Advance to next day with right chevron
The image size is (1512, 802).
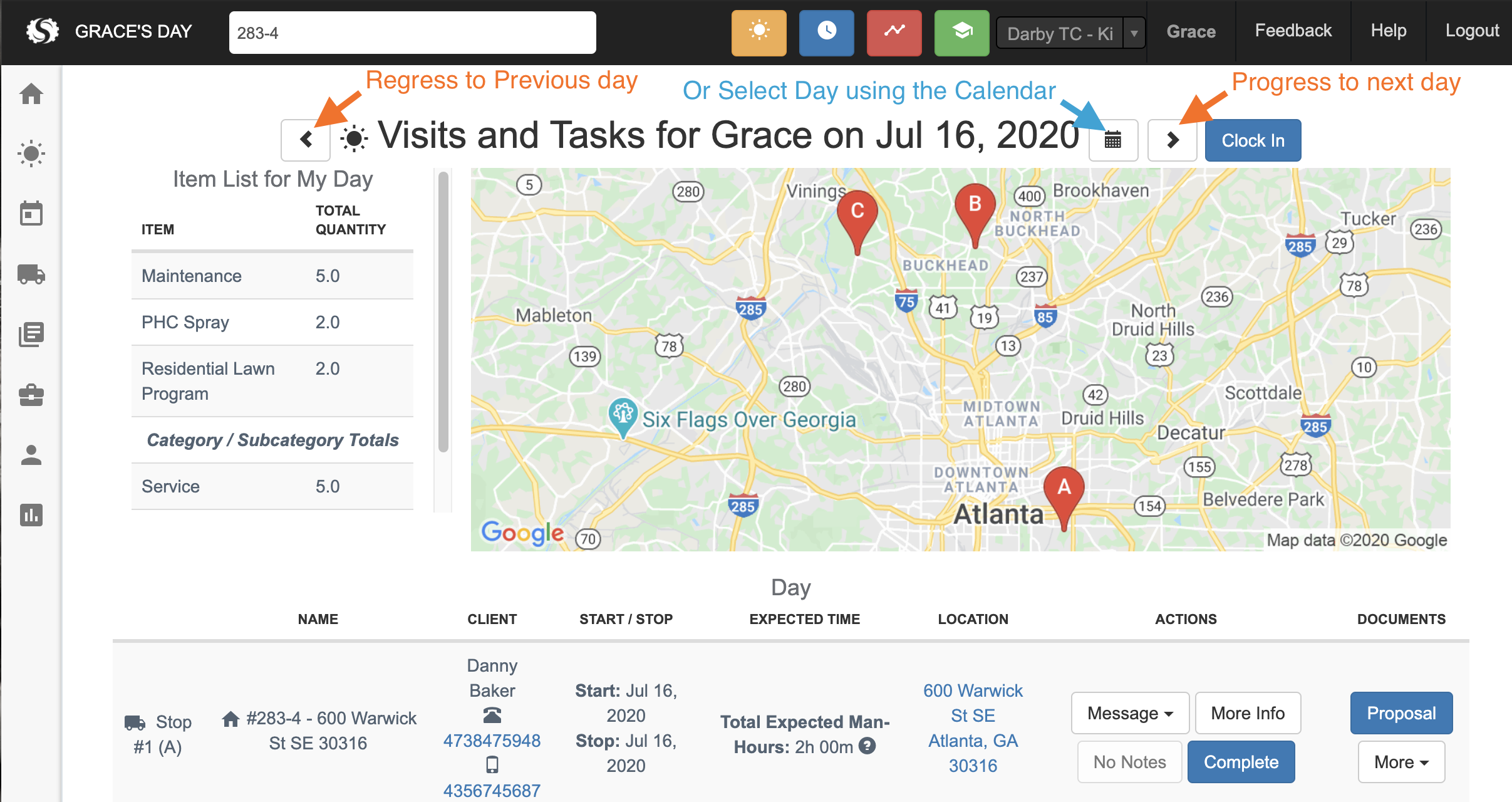pos(1172,140)
